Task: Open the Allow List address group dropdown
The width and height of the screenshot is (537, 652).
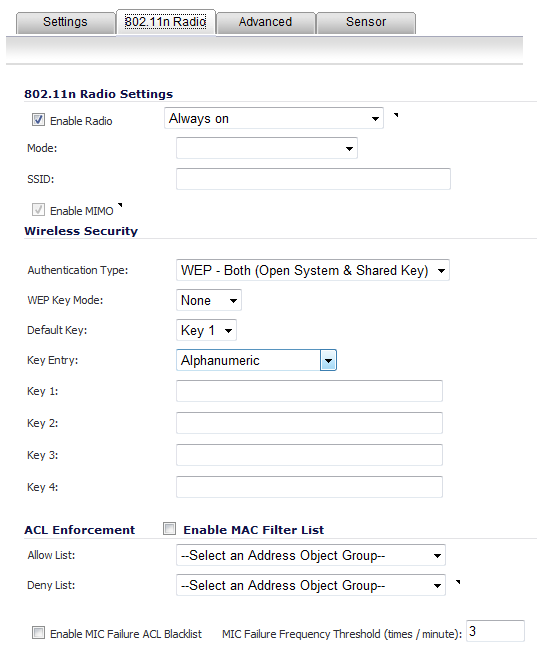Action: tap(311, 555)
